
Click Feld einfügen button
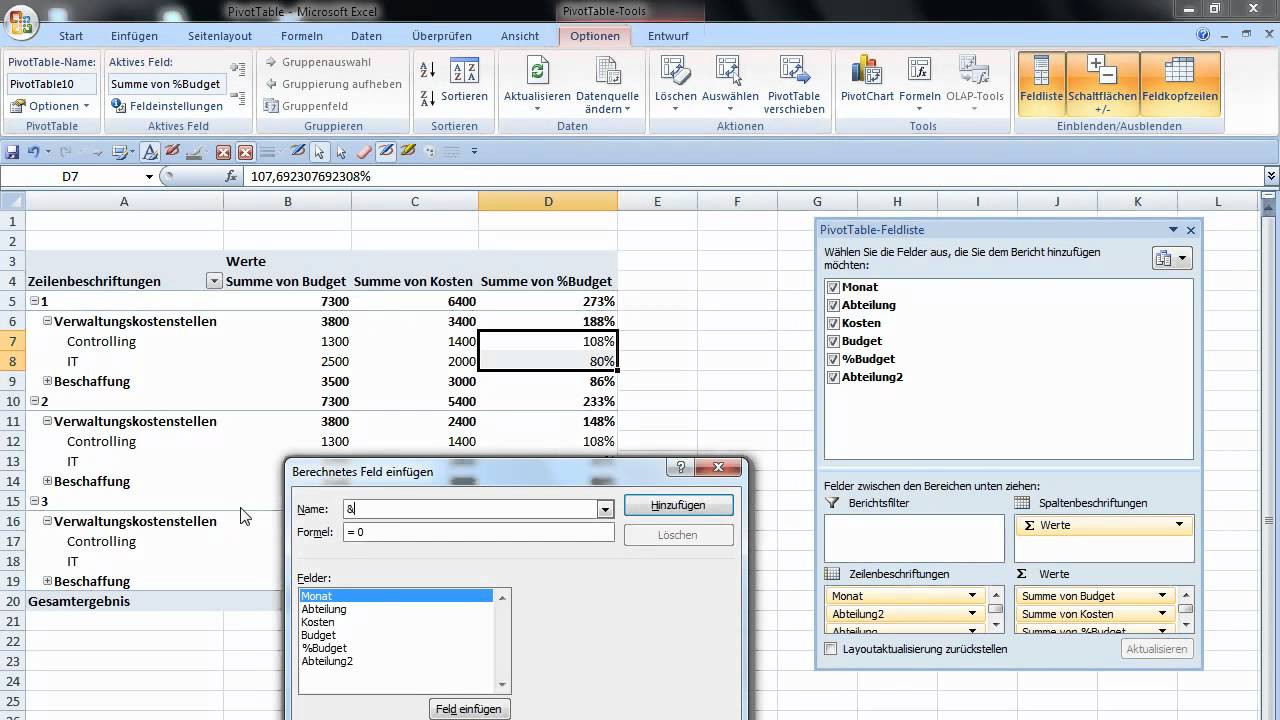coord(469,709)
